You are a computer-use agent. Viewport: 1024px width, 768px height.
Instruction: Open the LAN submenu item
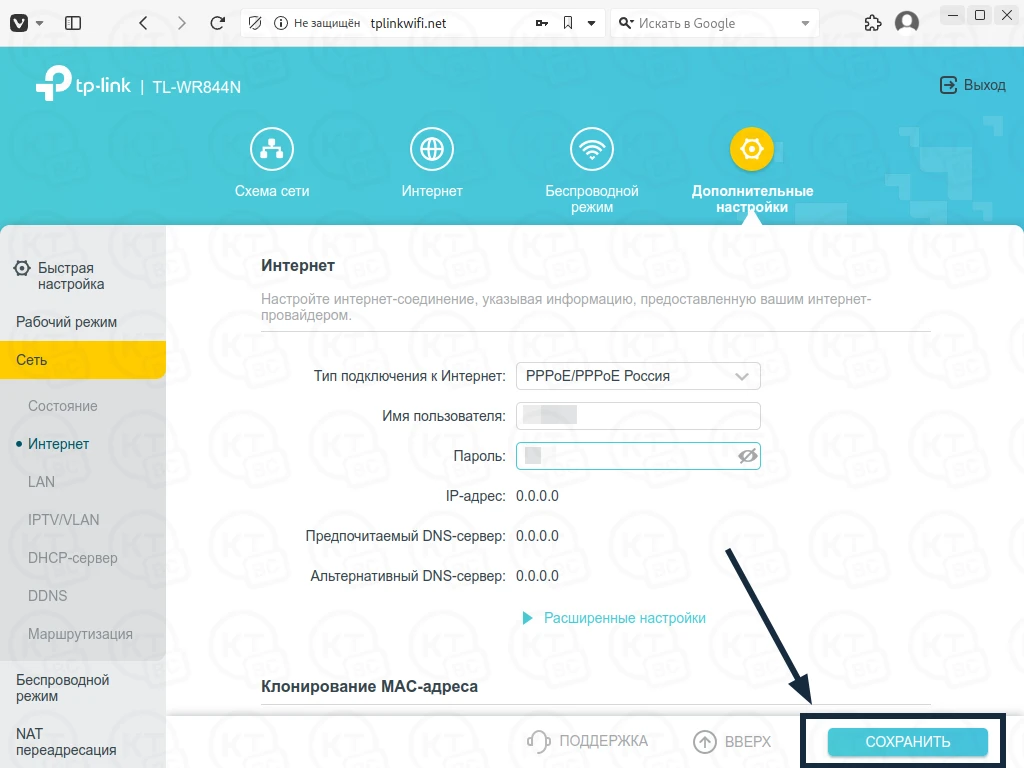(x=41, y=482)
